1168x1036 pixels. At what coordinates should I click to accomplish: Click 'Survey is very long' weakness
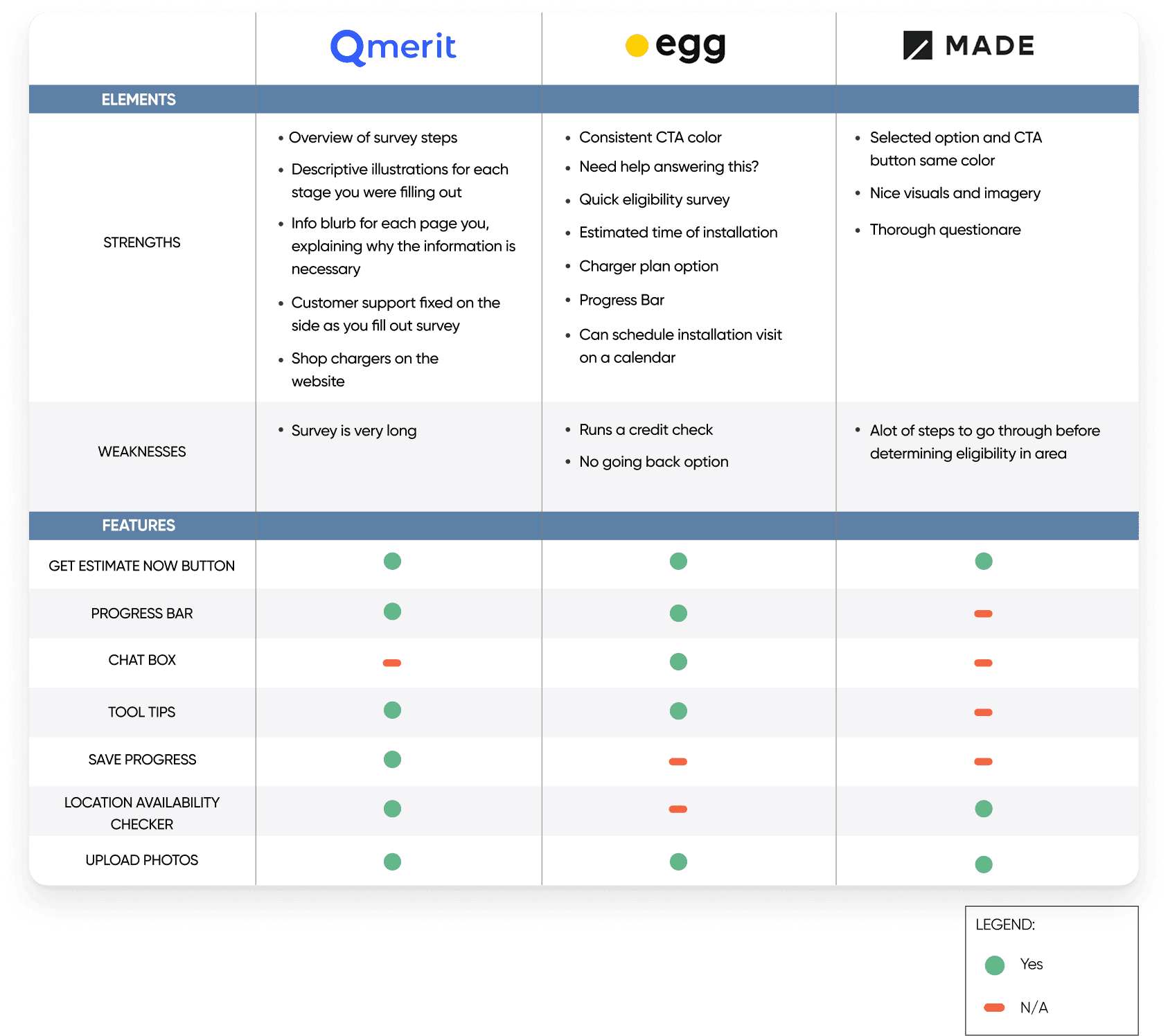[354, 431]
